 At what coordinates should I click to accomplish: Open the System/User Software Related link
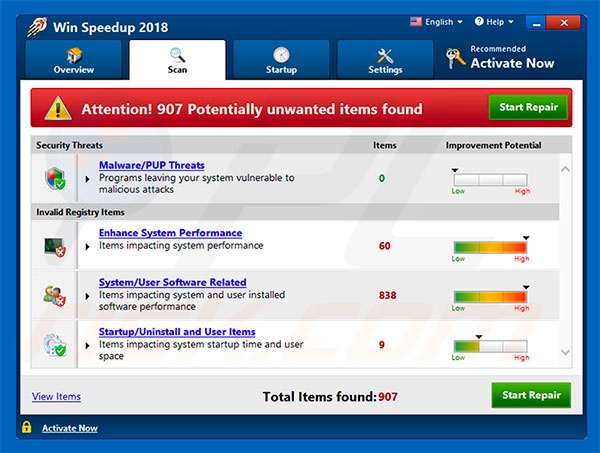pos(173,282)
